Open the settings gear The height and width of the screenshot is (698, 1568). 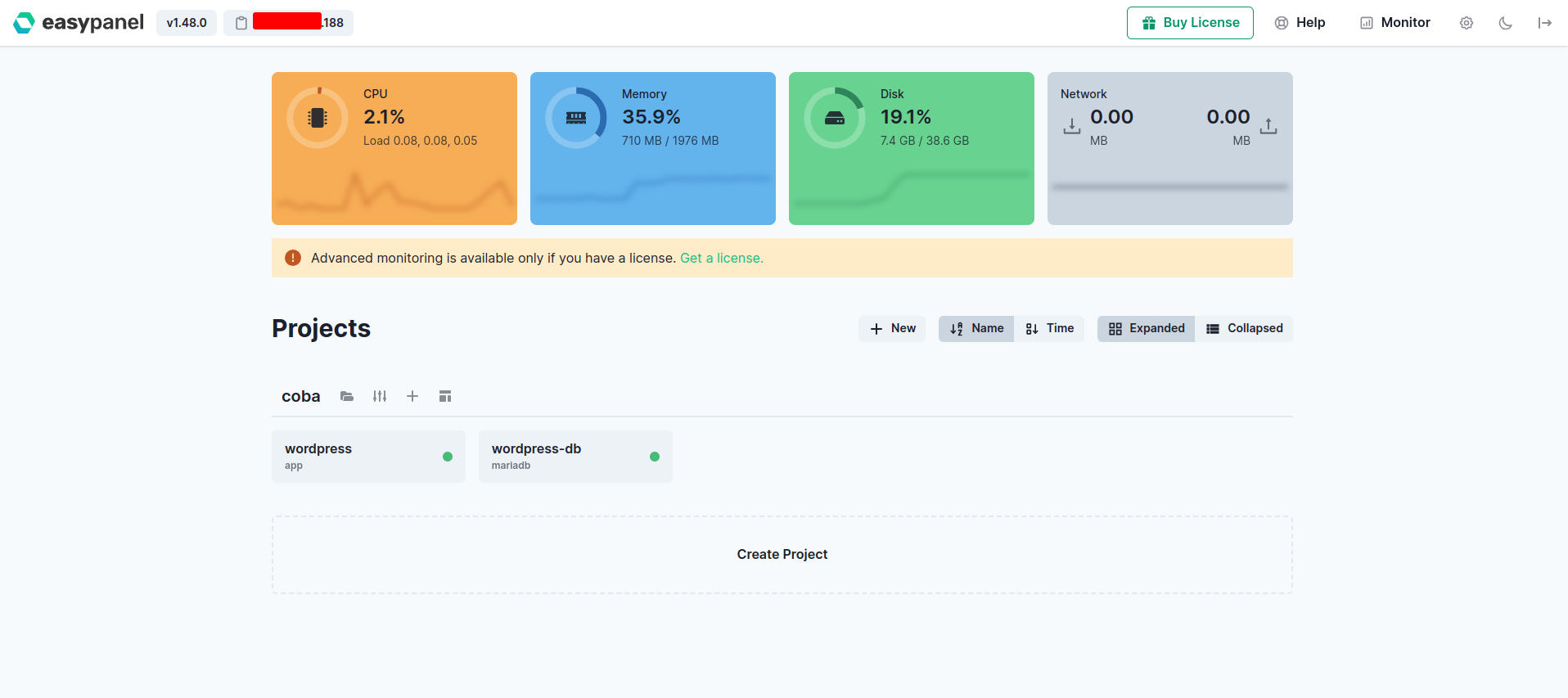[1467, 23]
